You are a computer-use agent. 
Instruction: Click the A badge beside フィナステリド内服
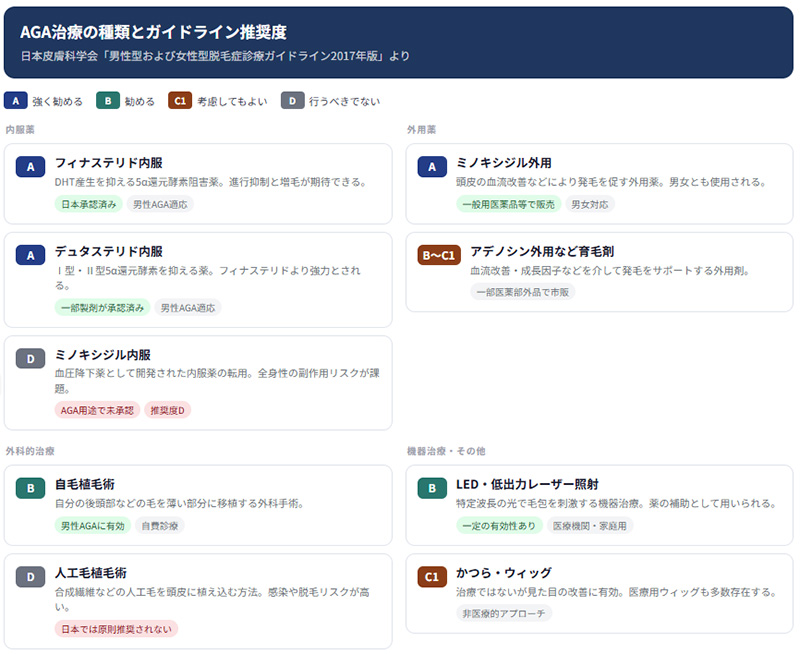pos(31,167)
